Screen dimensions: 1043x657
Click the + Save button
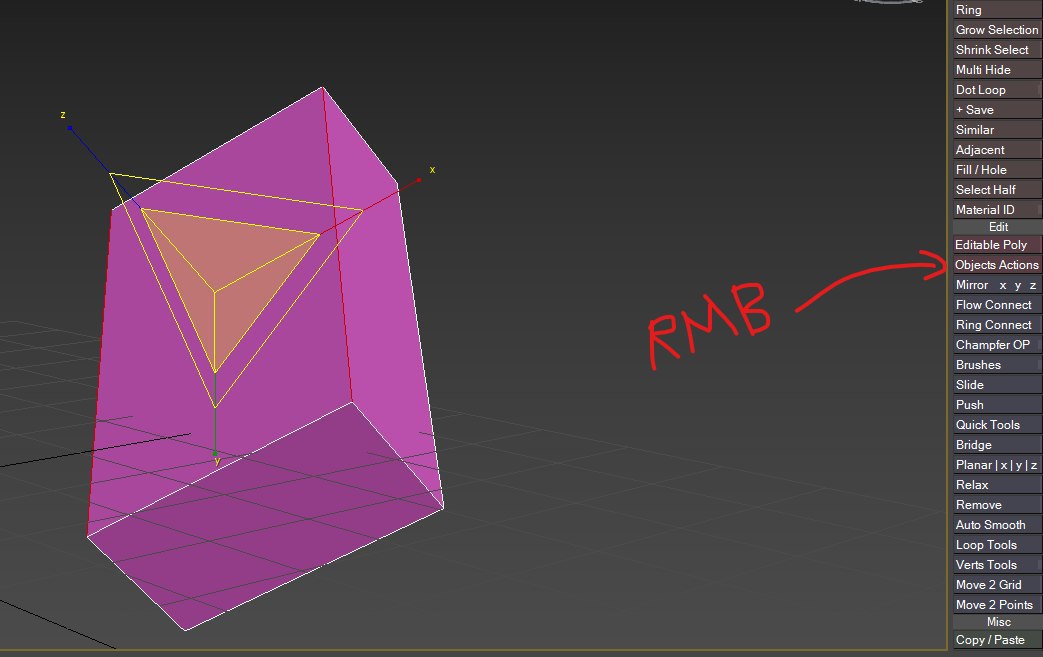click(x=997, y=110)
